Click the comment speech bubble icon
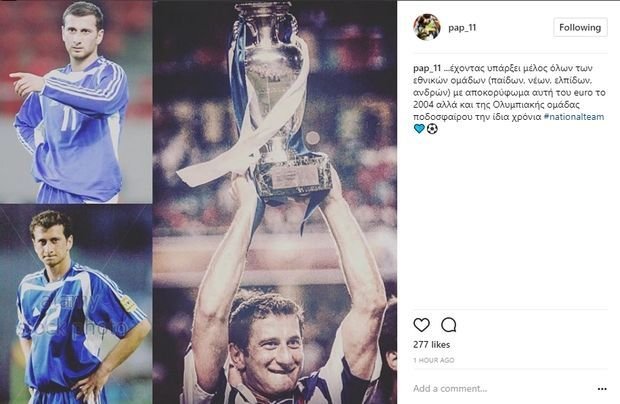The image size is (620, 404). coord(449,325)
